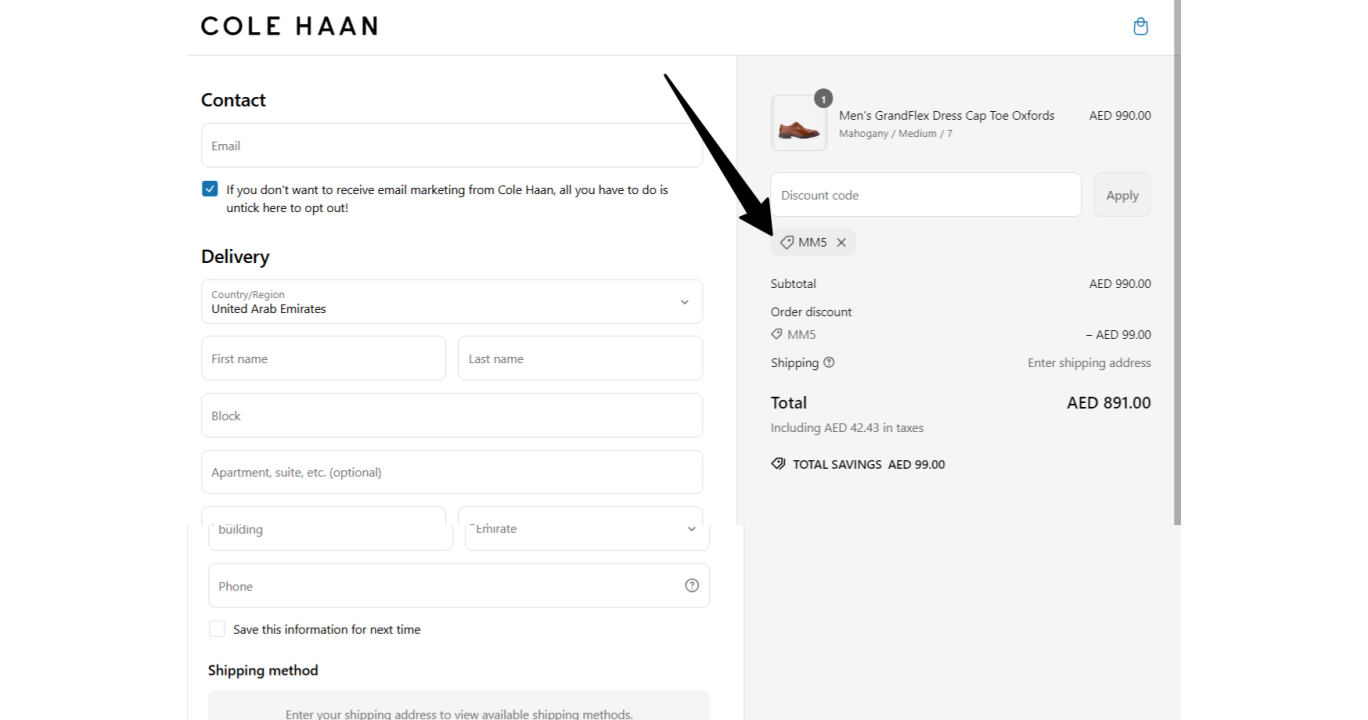Screen dimensions: 1368x720
Task: Click the Mahogany / Medium / 7 variant text
Action: coord(895,134)
